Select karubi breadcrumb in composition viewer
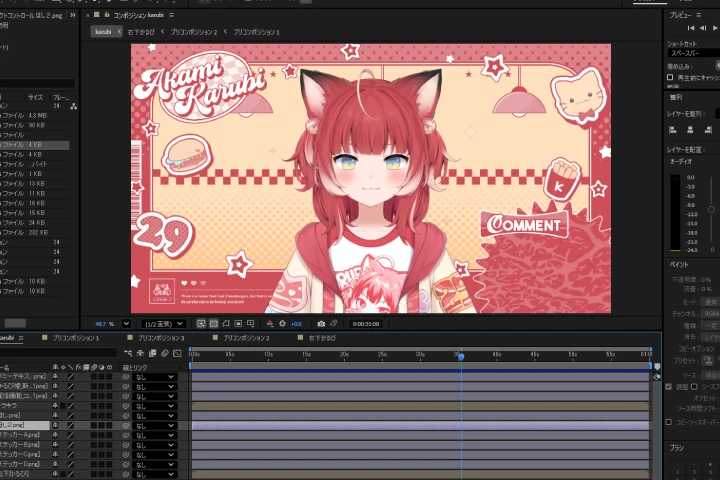 pos(103,32)
